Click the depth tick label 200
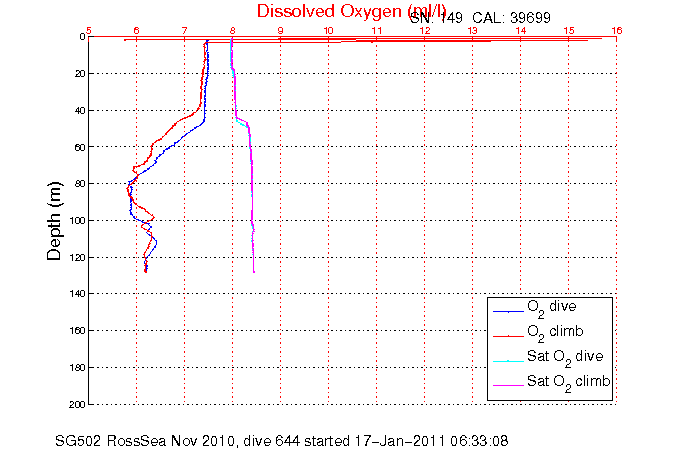681x454 pixels. point(78,404)
